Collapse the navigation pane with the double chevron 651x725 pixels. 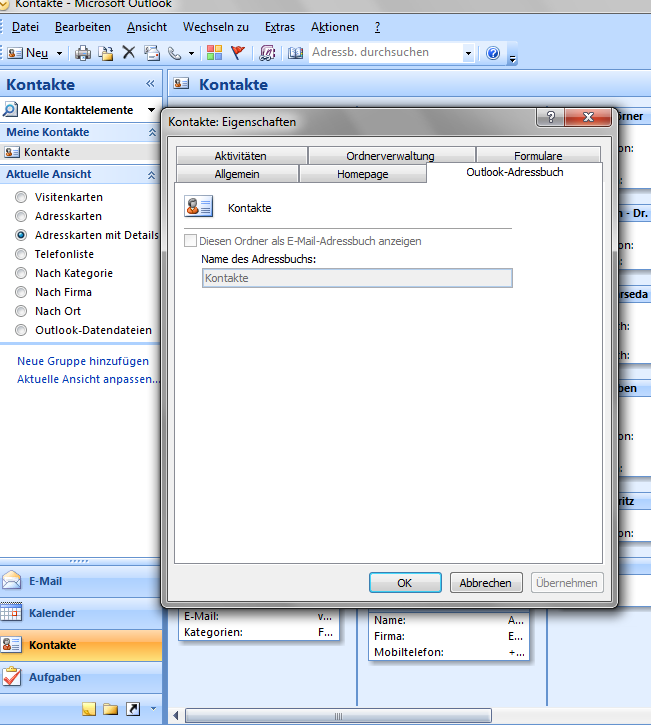click(150, 84)
